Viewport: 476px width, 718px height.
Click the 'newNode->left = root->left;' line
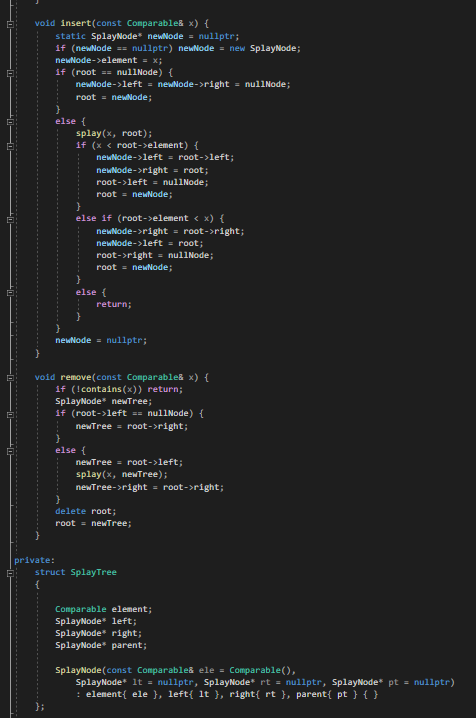coord(165,158)
